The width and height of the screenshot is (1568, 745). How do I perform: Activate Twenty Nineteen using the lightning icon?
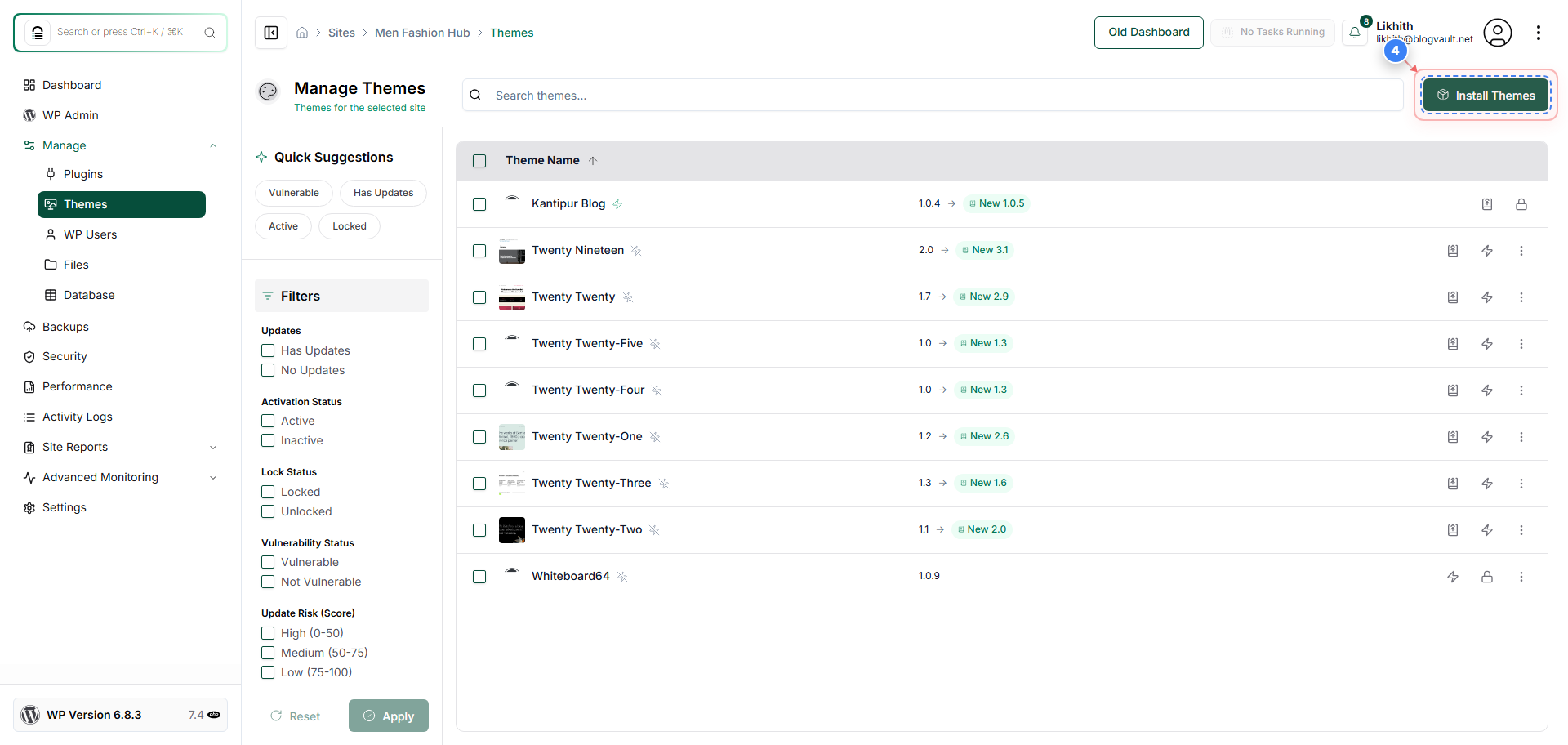[1487, 251]
